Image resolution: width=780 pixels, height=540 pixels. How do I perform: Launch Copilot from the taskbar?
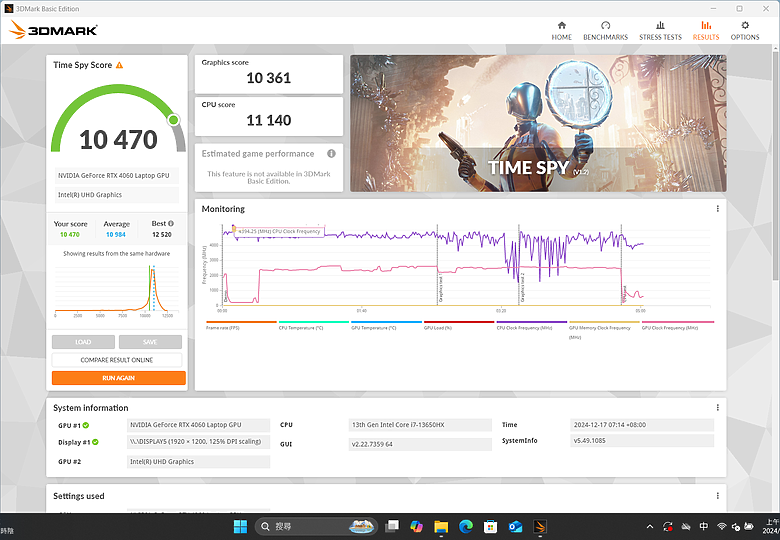[416, 526]
